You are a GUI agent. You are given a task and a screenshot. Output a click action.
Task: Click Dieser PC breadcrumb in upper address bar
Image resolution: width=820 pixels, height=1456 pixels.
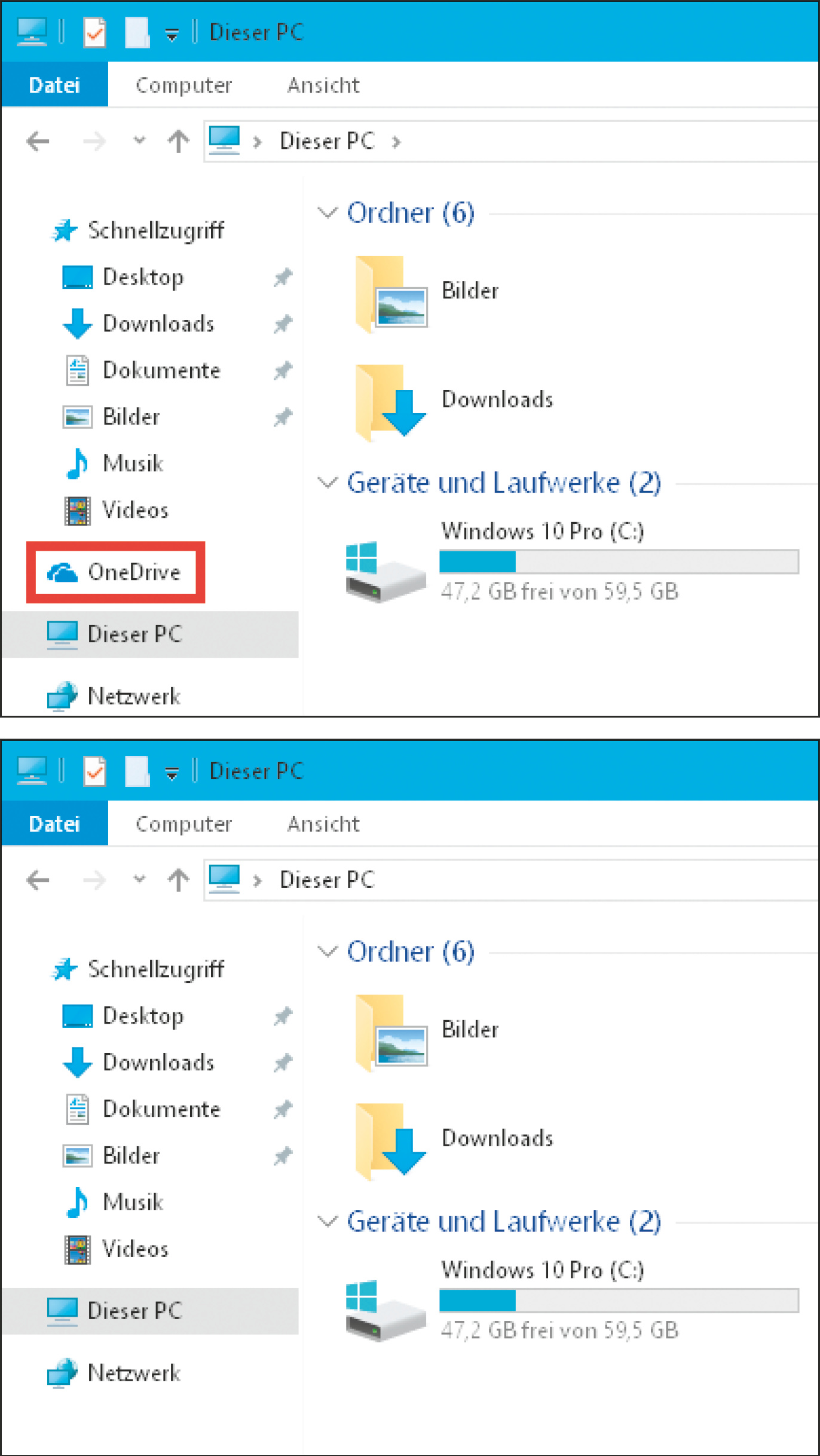[x=327, y=142]
